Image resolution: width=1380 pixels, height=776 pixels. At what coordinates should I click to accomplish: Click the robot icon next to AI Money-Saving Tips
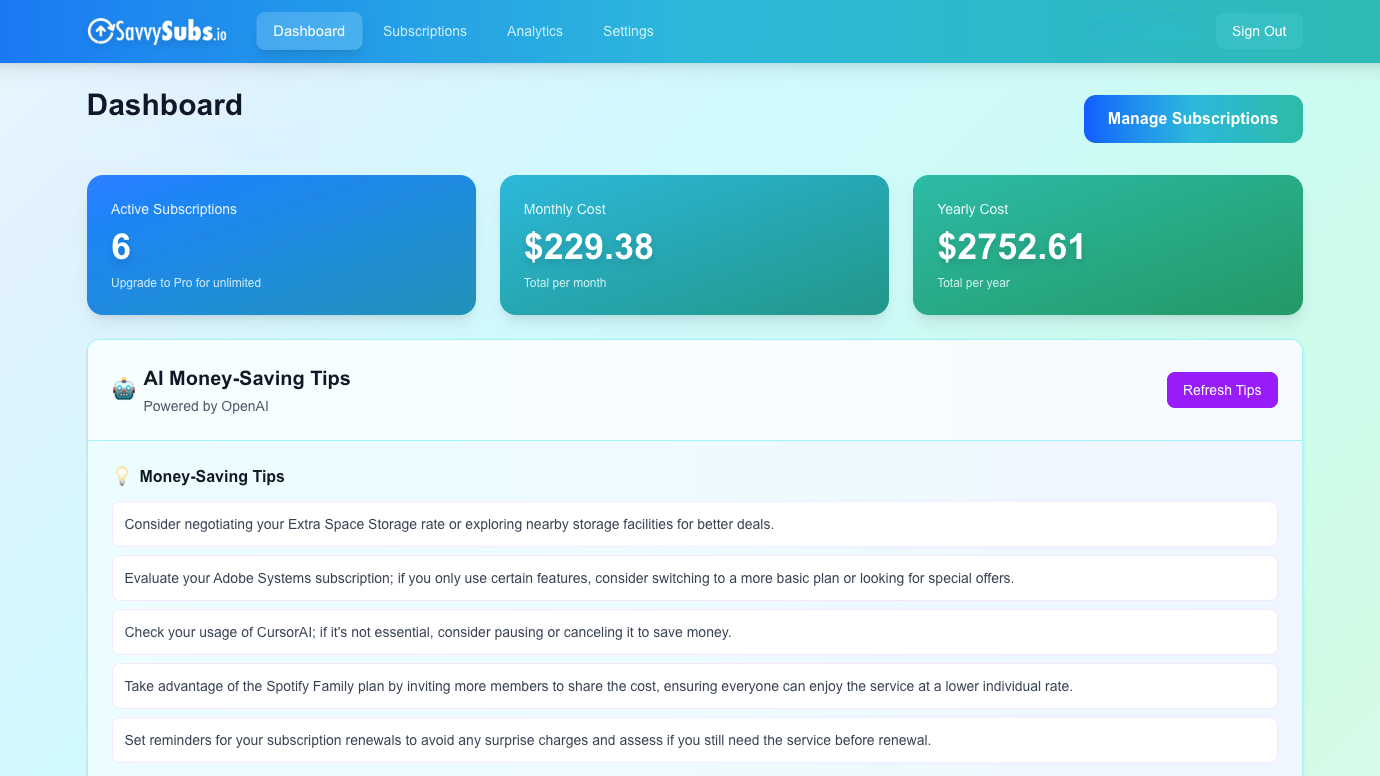click(x=122, y=388)
